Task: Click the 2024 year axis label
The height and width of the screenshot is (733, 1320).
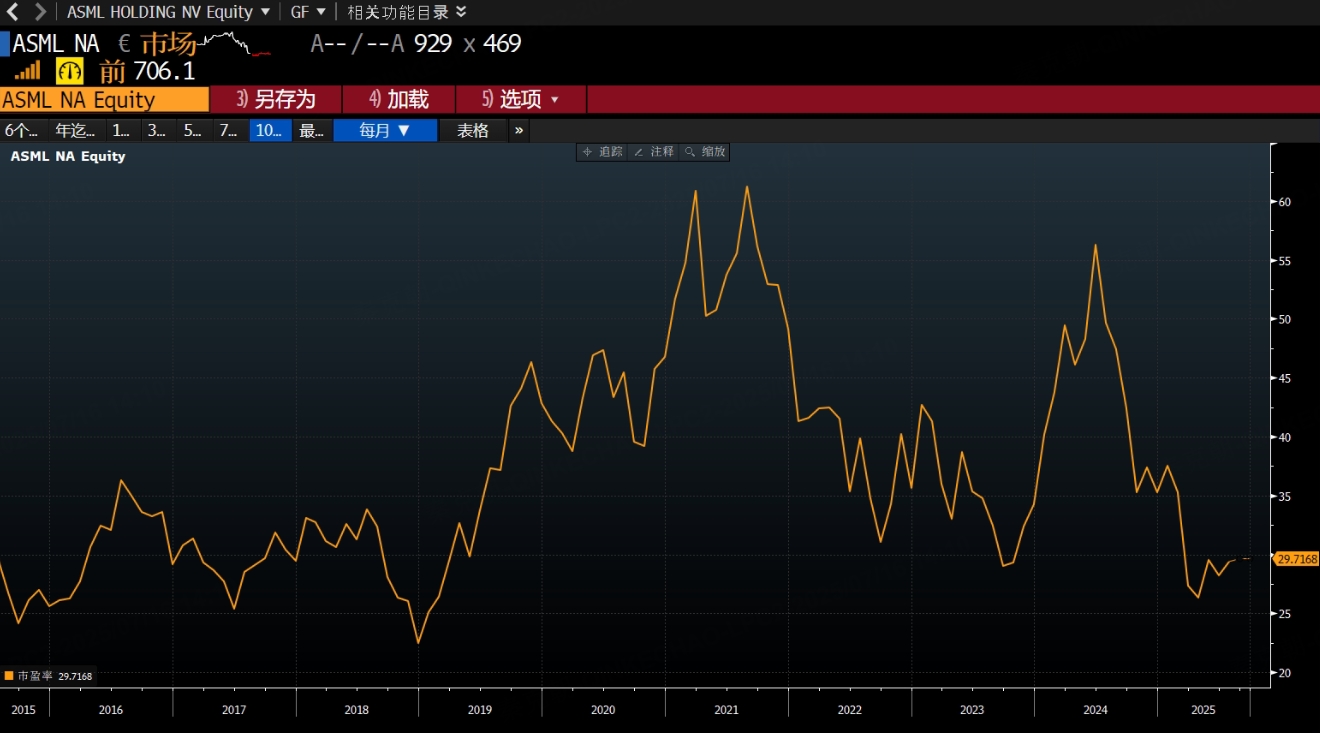Action: click(1095, 709)
